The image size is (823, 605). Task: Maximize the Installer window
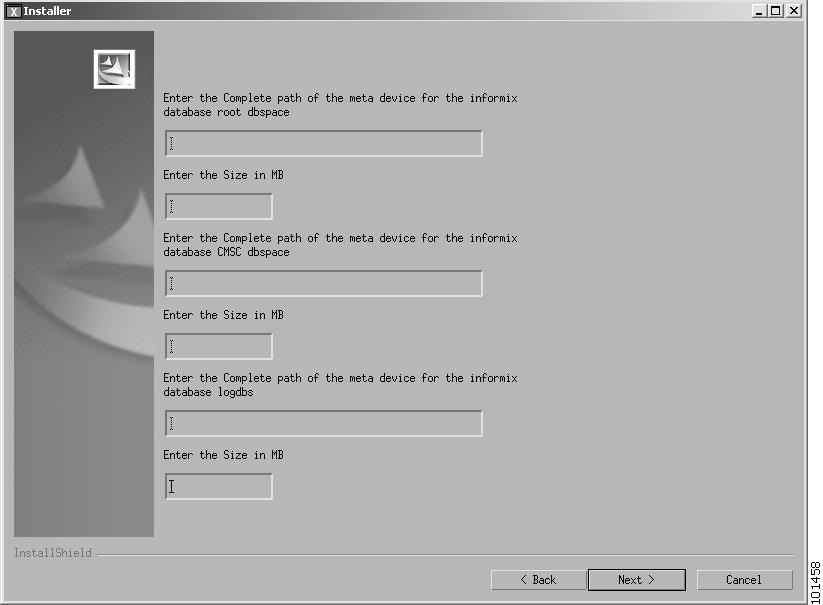[776, 10]
